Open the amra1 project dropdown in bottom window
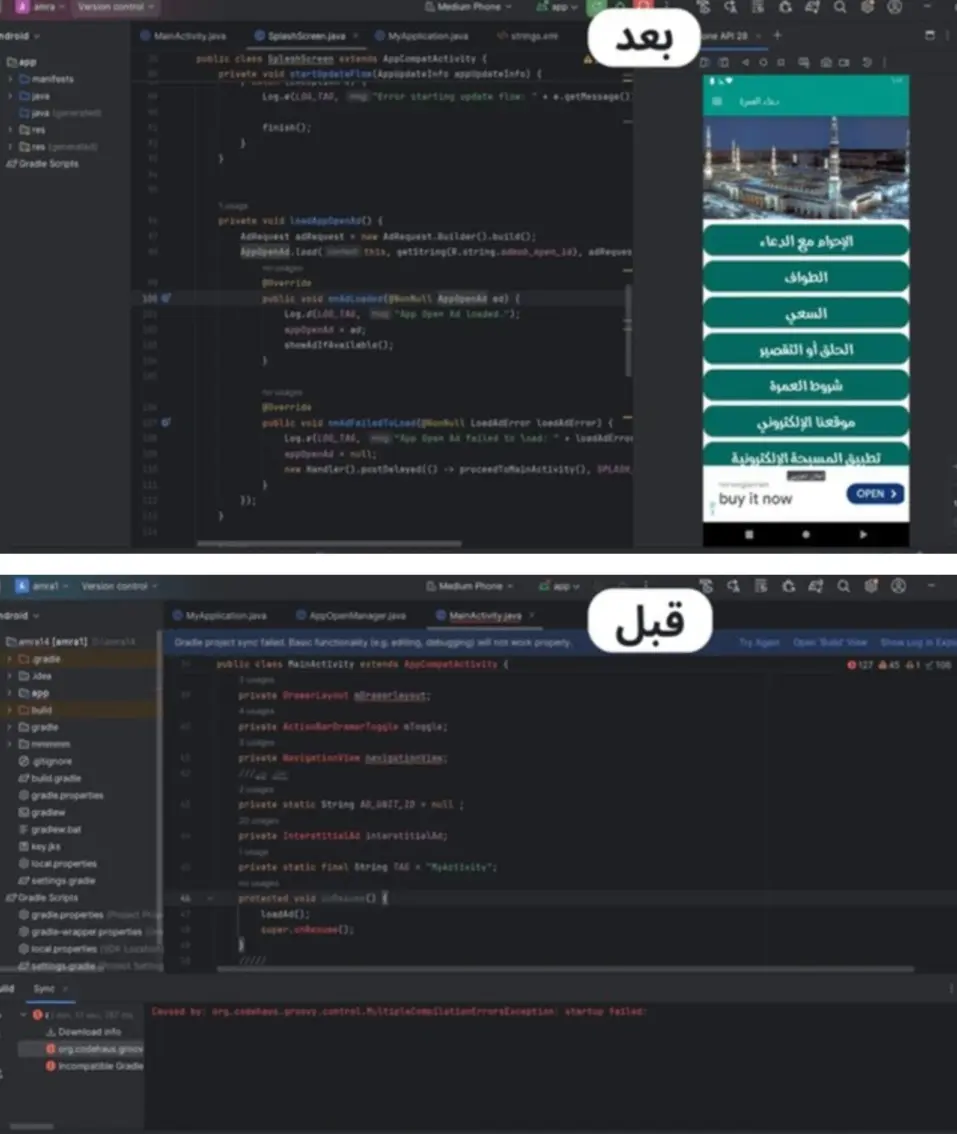This screenshot has width=957, height=1134. tap(42, 586)
